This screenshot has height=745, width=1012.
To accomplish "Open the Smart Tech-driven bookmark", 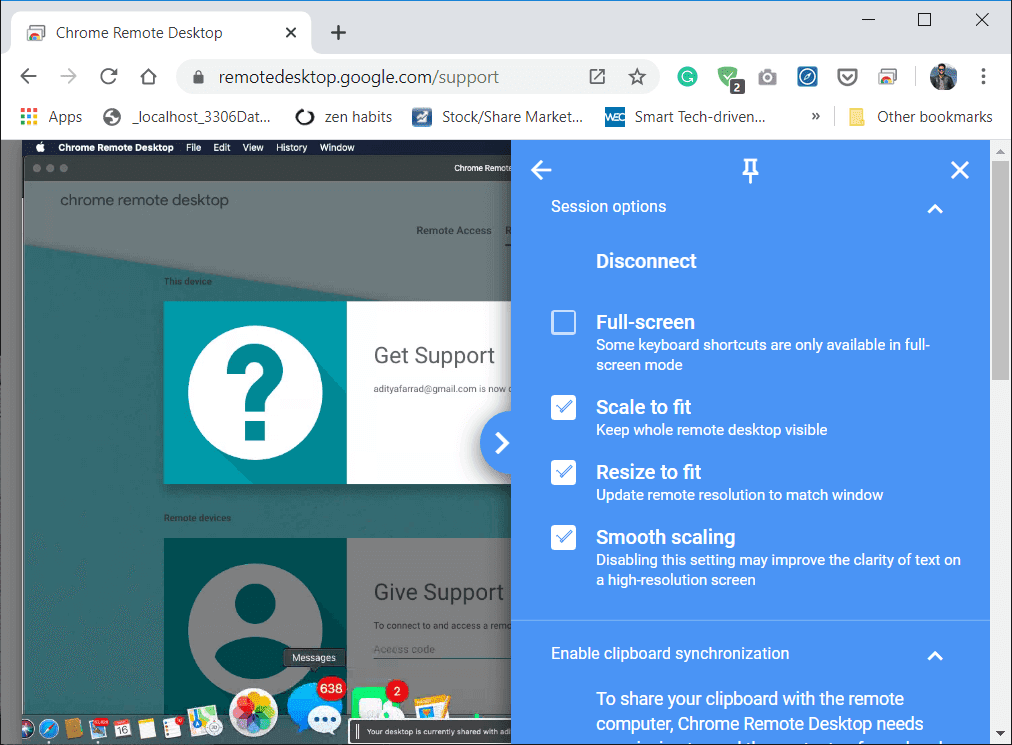I will [x=685, y=117].
